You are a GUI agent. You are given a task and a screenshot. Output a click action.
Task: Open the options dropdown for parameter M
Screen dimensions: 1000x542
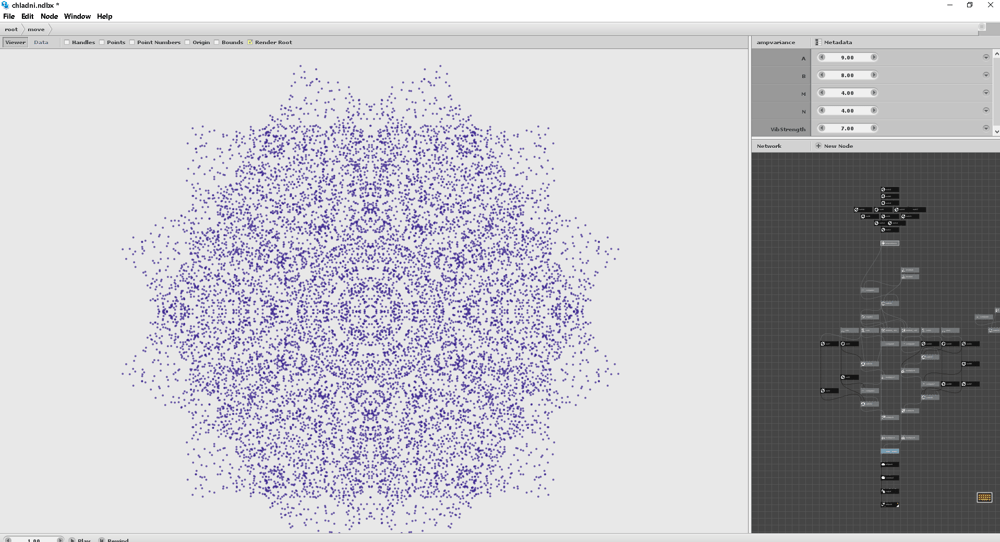coord(986,93)
